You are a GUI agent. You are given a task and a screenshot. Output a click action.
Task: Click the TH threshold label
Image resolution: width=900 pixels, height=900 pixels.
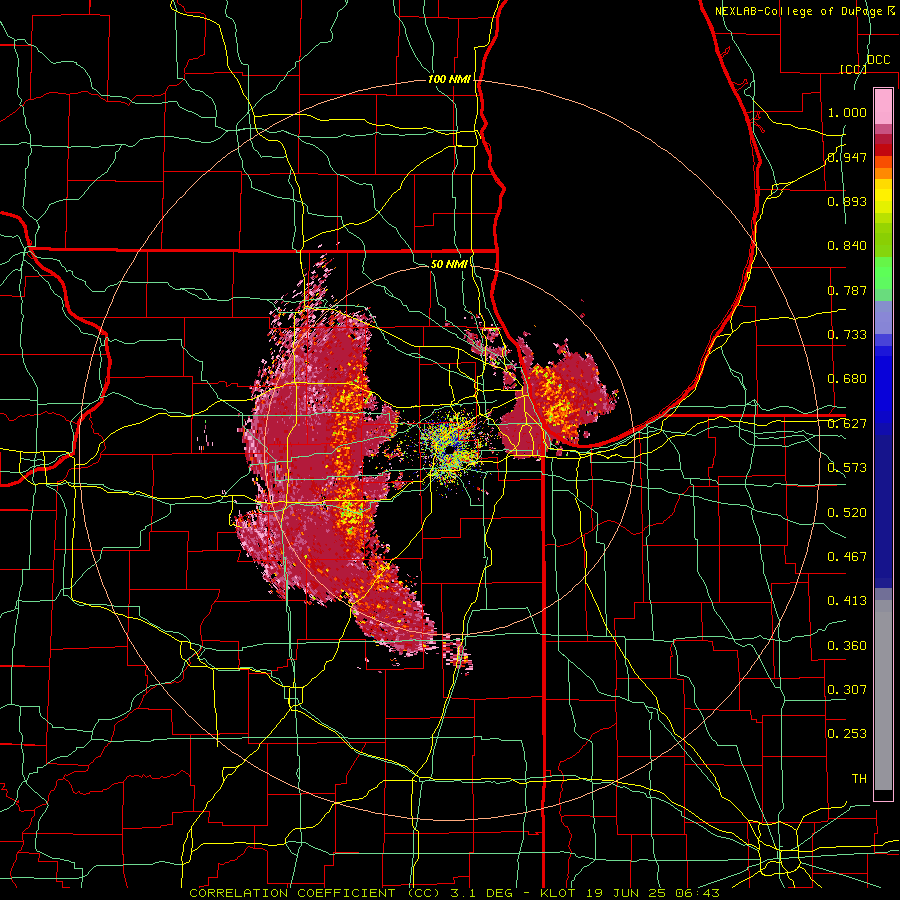point(859,779)
